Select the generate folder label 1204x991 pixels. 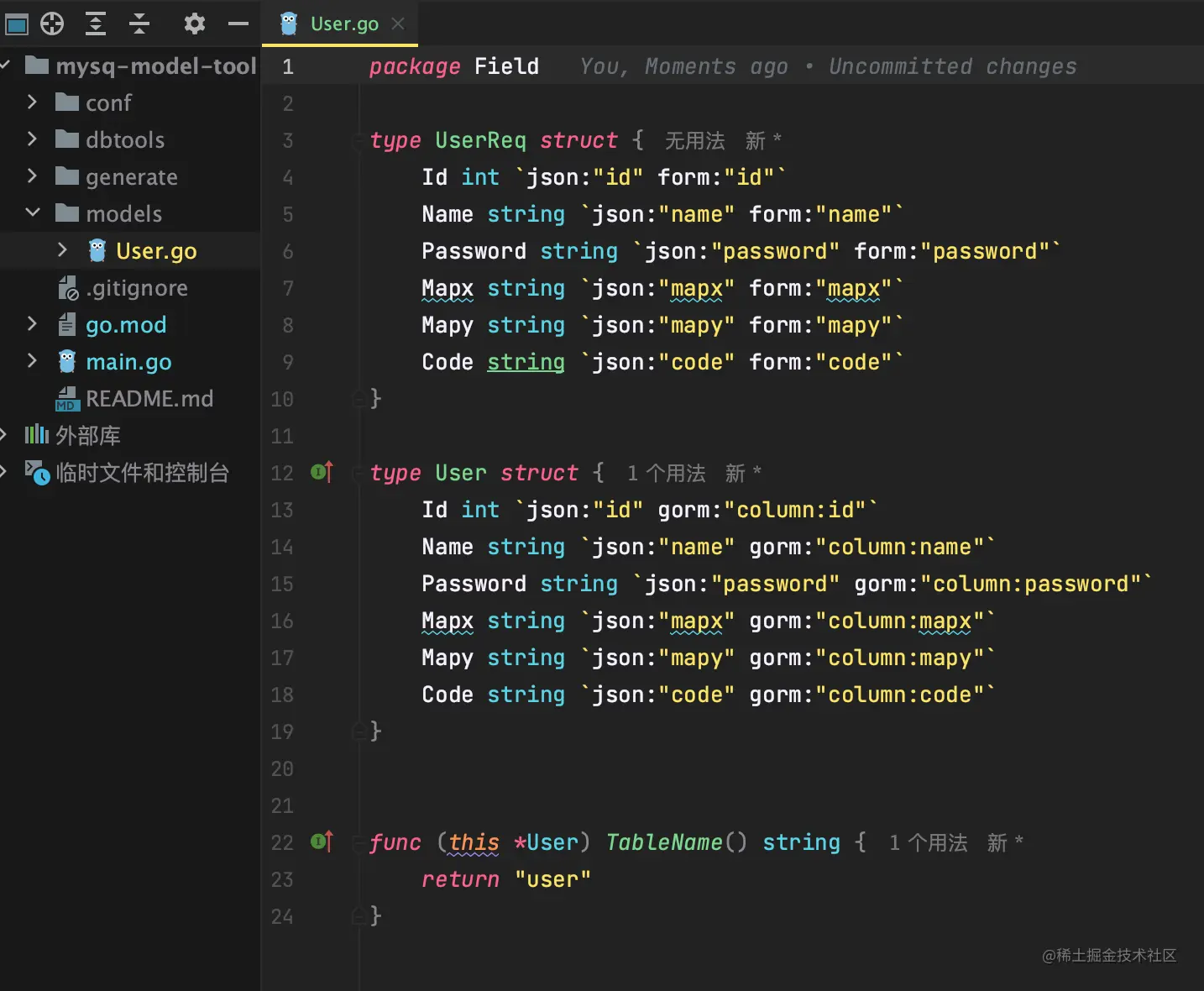(x=132, y=176)
